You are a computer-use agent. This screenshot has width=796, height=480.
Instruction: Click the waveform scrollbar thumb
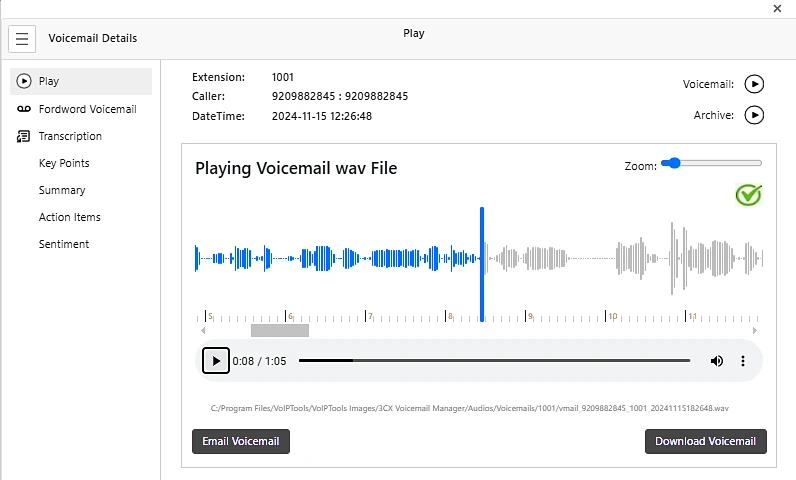280,330
